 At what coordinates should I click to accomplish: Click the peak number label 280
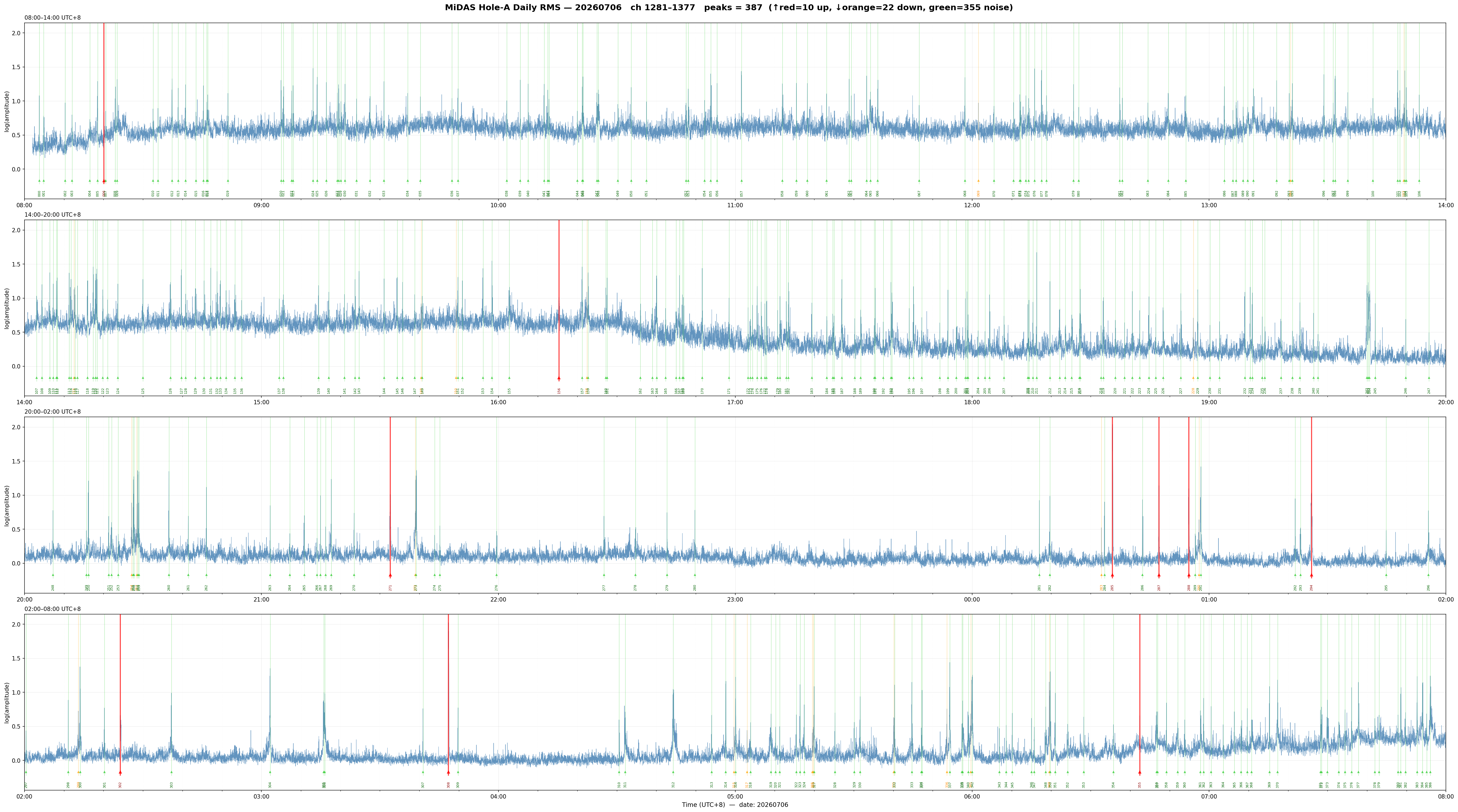(x=695, y=588)
